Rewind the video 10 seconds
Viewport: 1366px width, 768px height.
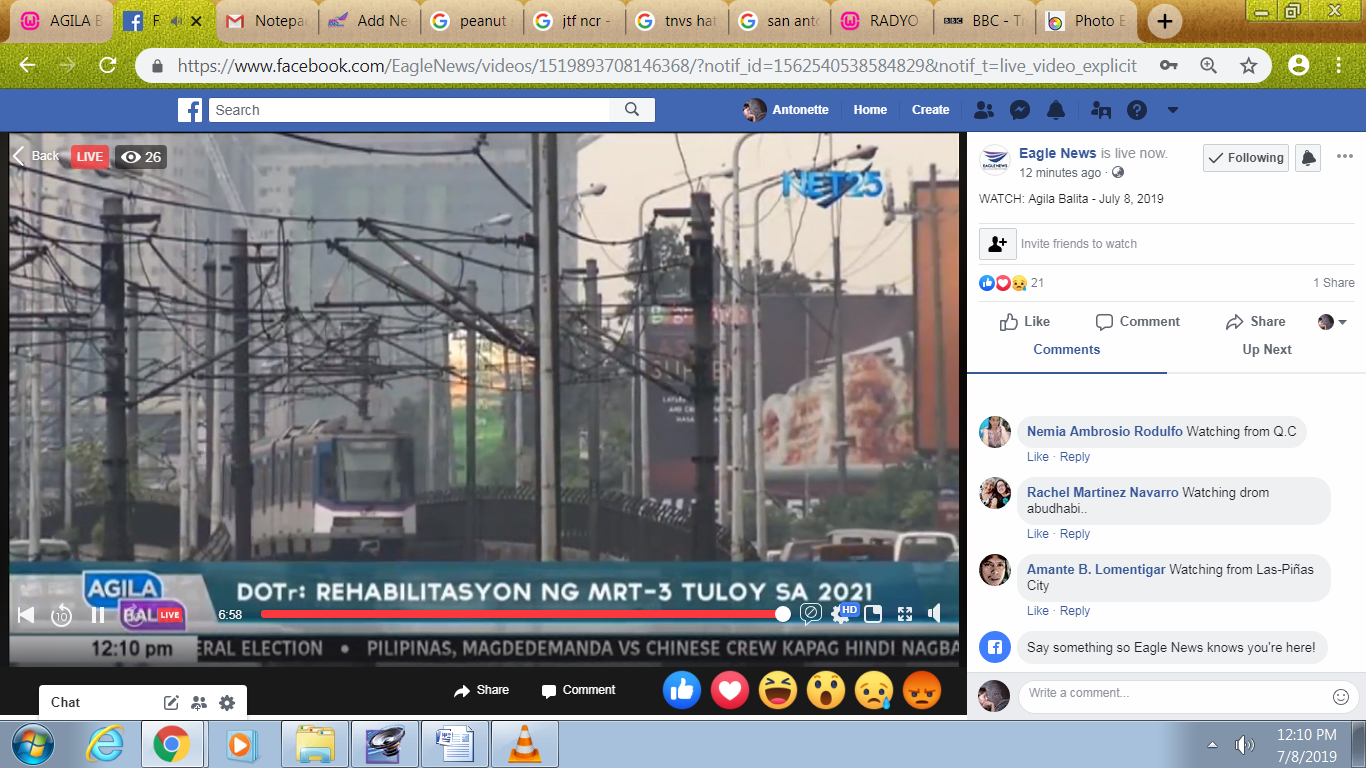coord(61,615)
